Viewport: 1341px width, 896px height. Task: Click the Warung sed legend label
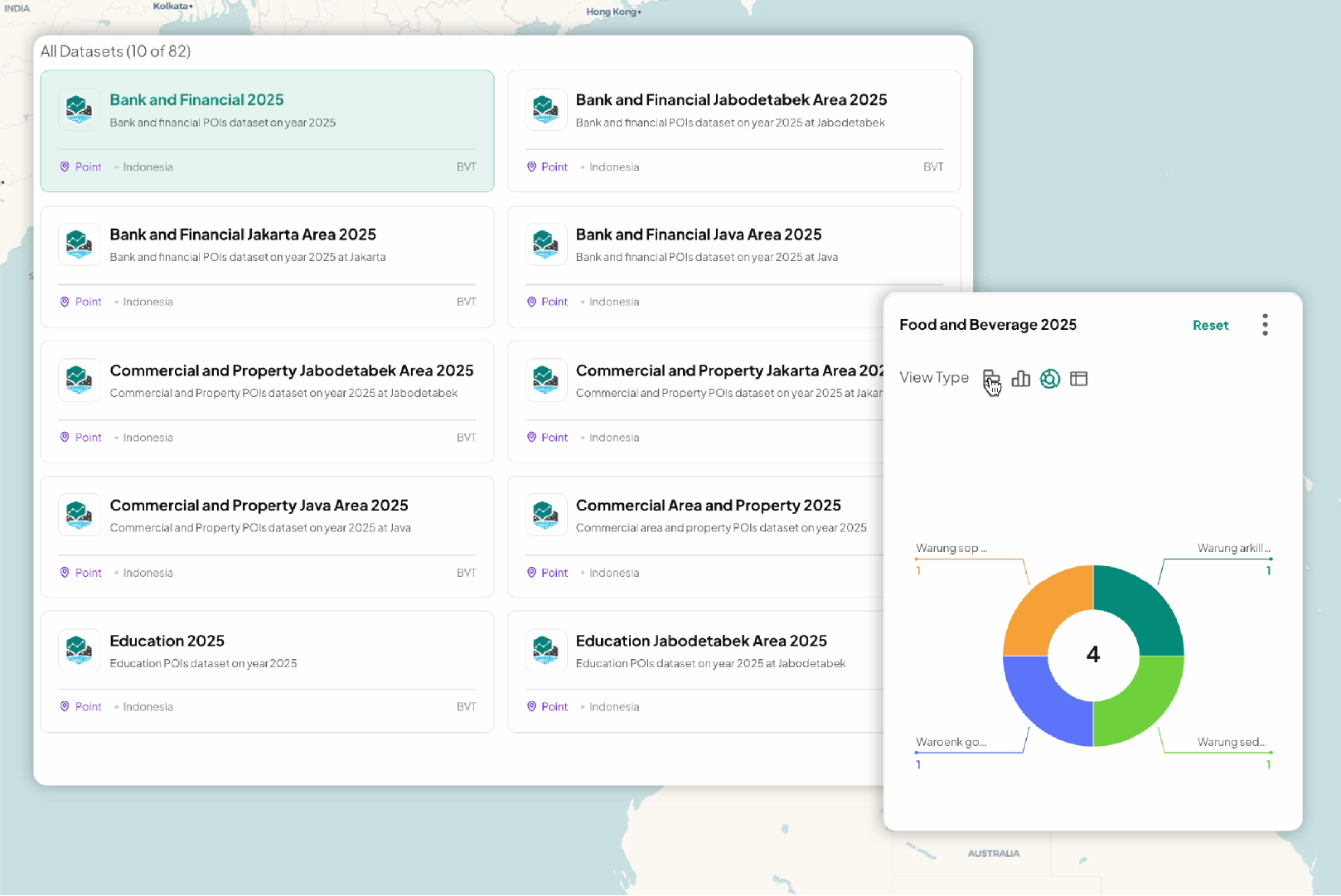tap(1232, 743)
